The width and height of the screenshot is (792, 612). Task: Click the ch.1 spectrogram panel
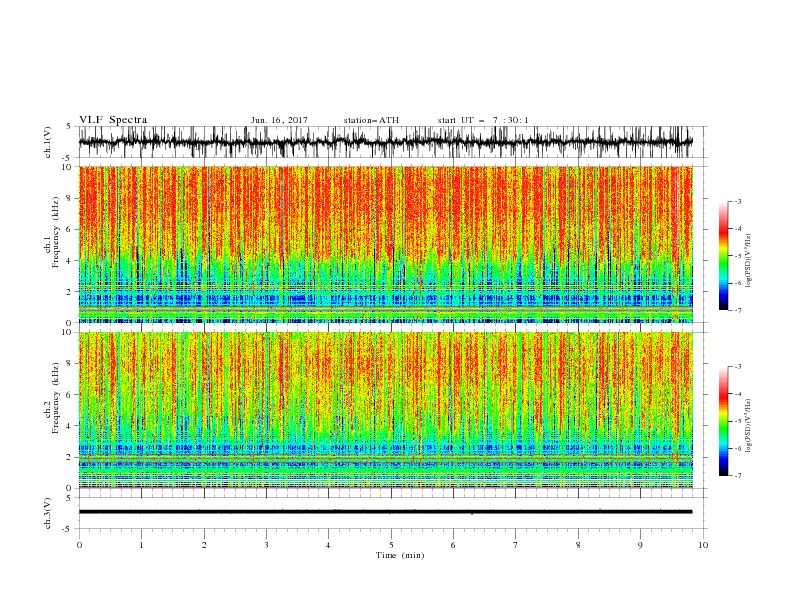tap(386, 244)
